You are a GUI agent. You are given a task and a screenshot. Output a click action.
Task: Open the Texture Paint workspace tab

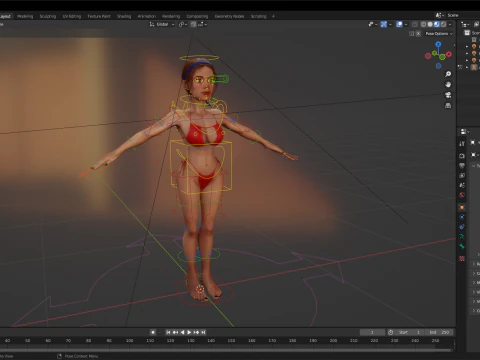tap(99, 16)
